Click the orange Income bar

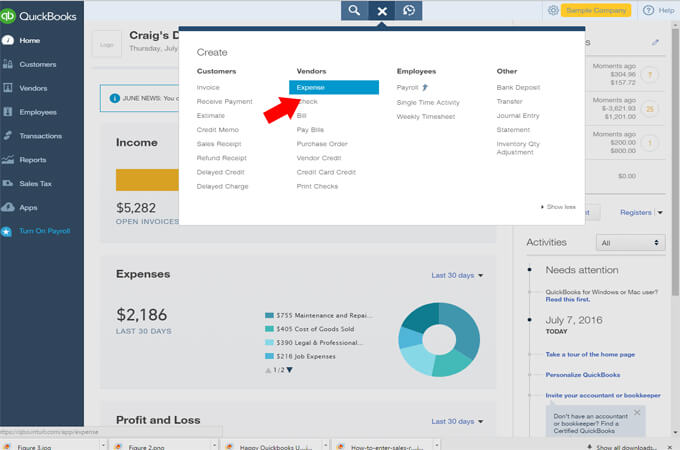[147, 180]
